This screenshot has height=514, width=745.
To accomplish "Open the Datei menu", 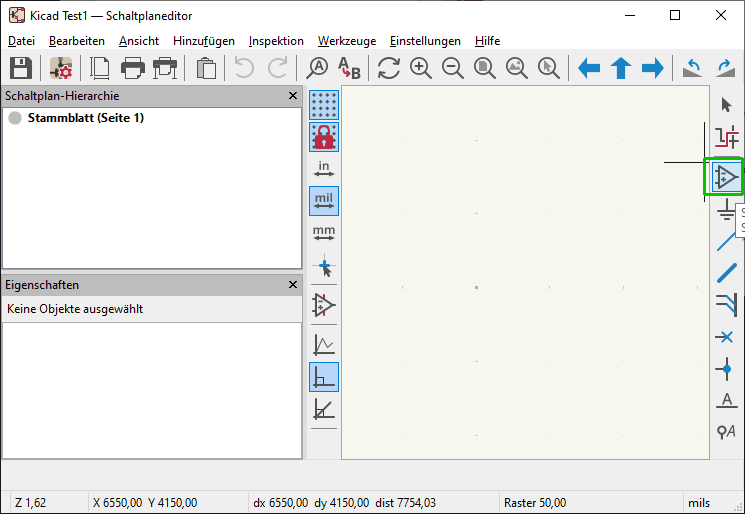I will pos(21,41).
